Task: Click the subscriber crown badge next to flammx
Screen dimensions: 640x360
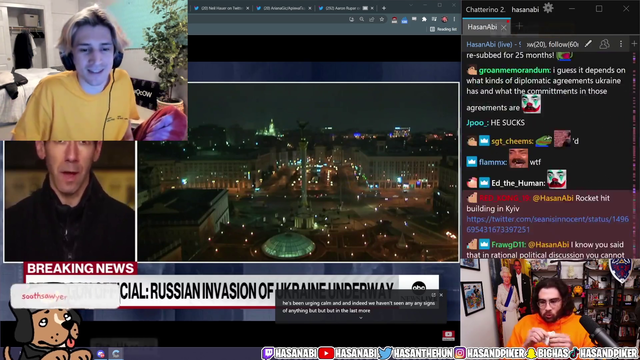Action: pyautogui.click(x=471, y=162)
